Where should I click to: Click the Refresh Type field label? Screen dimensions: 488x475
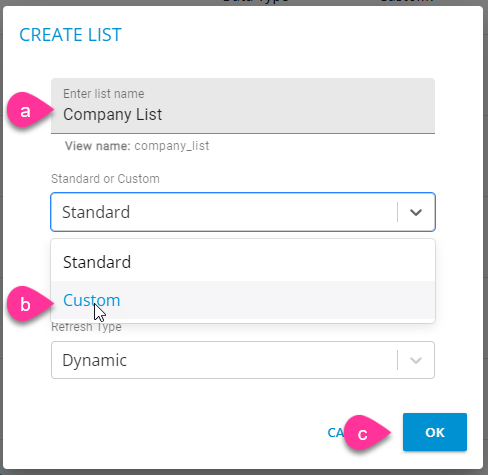click(x=86, y=327)
